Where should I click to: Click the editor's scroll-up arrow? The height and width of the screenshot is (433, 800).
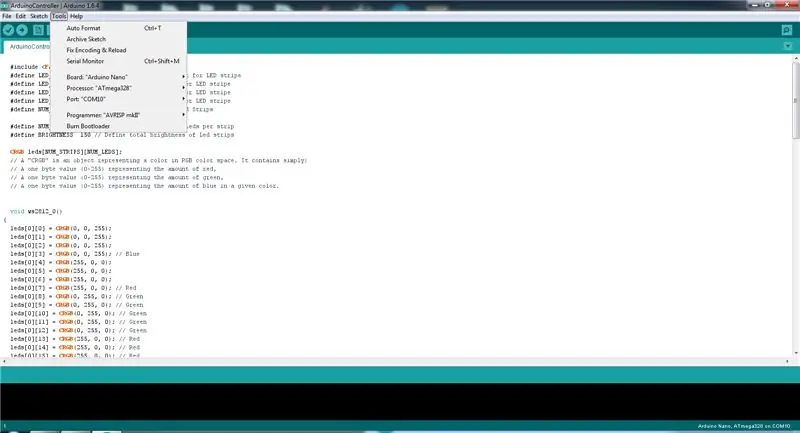[x=795, y=59]
